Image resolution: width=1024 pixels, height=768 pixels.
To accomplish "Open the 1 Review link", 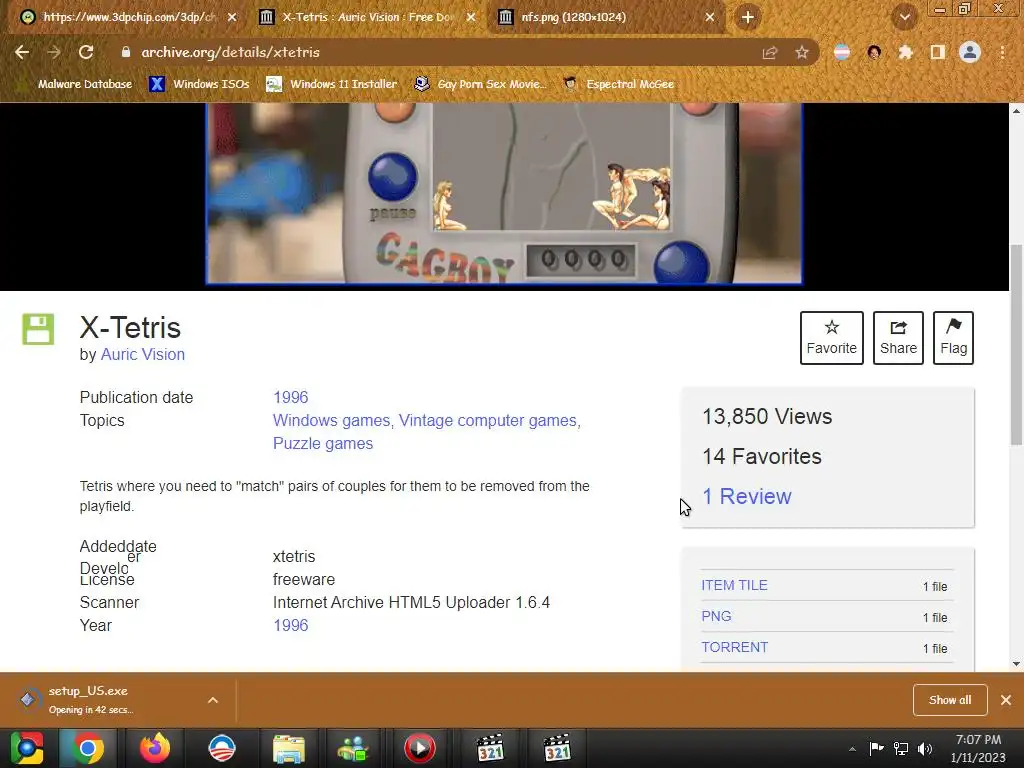I will 746,496.
